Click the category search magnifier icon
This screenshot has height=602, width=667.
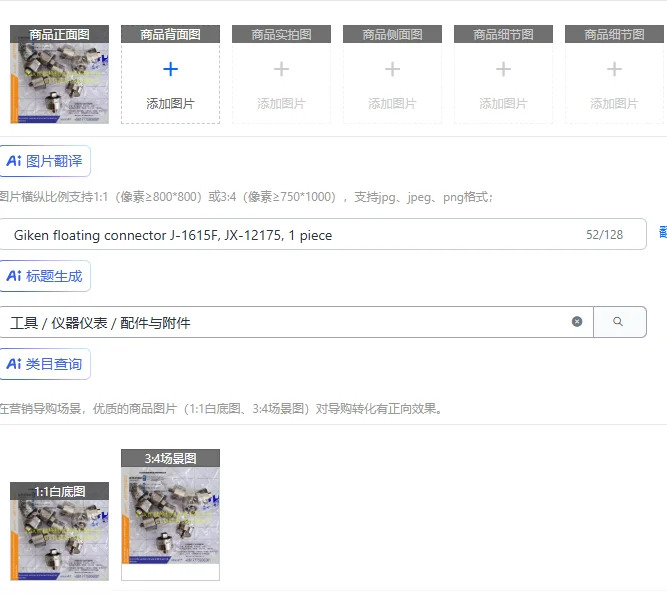tap(619, 322)
